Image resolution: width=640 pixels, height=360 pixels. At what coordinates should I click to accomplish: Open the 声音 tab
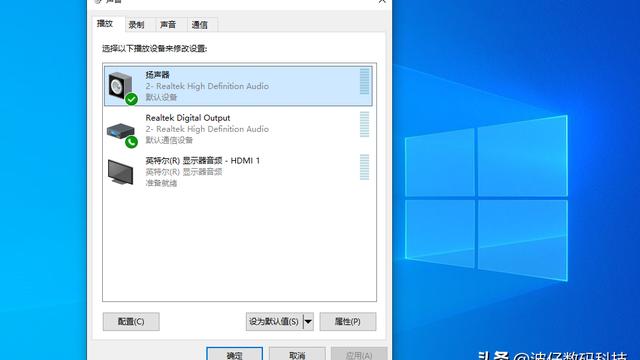(x=168, y=24)
